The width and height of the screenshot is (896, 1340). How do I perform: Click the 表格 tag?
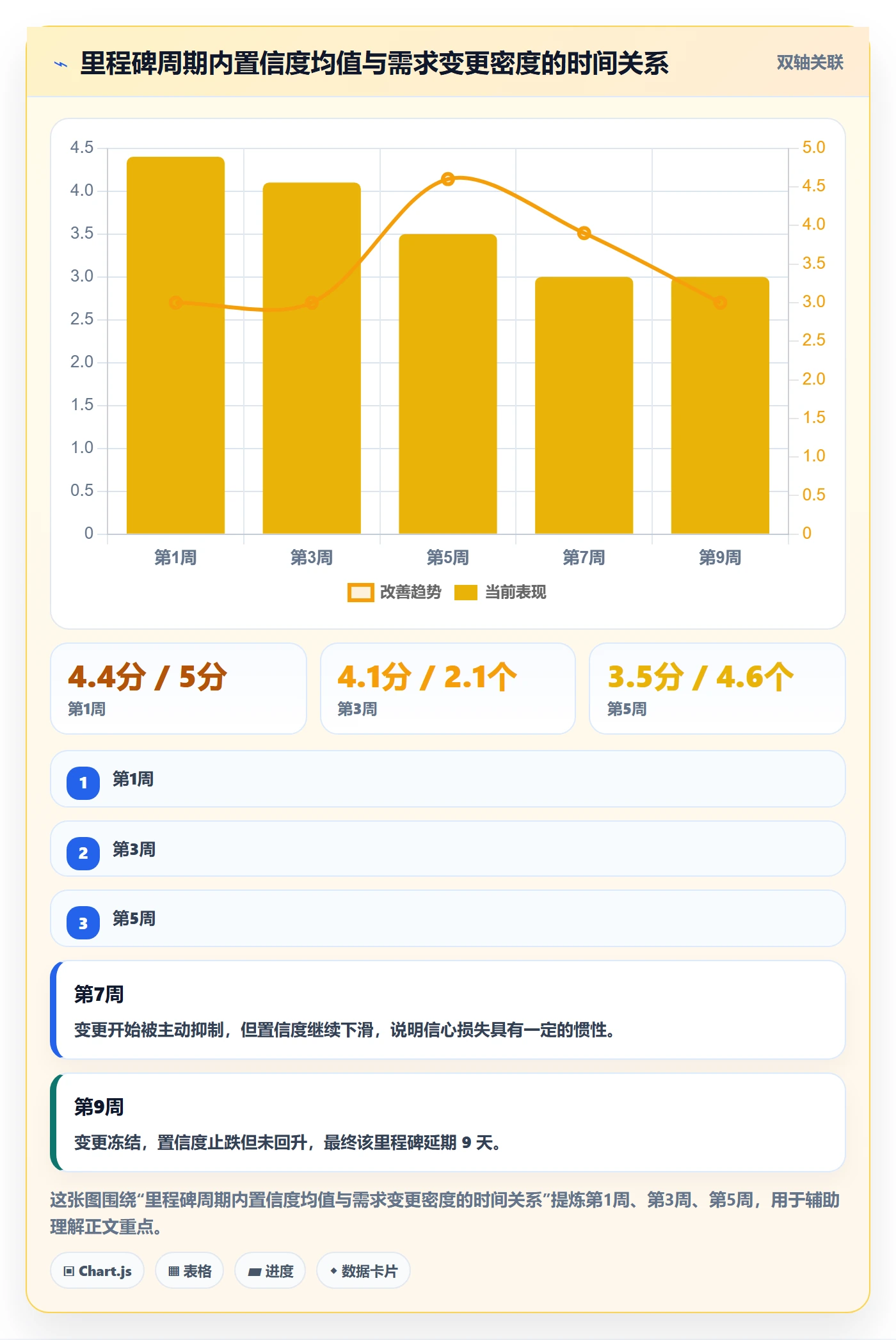(x=189, y=1271)
